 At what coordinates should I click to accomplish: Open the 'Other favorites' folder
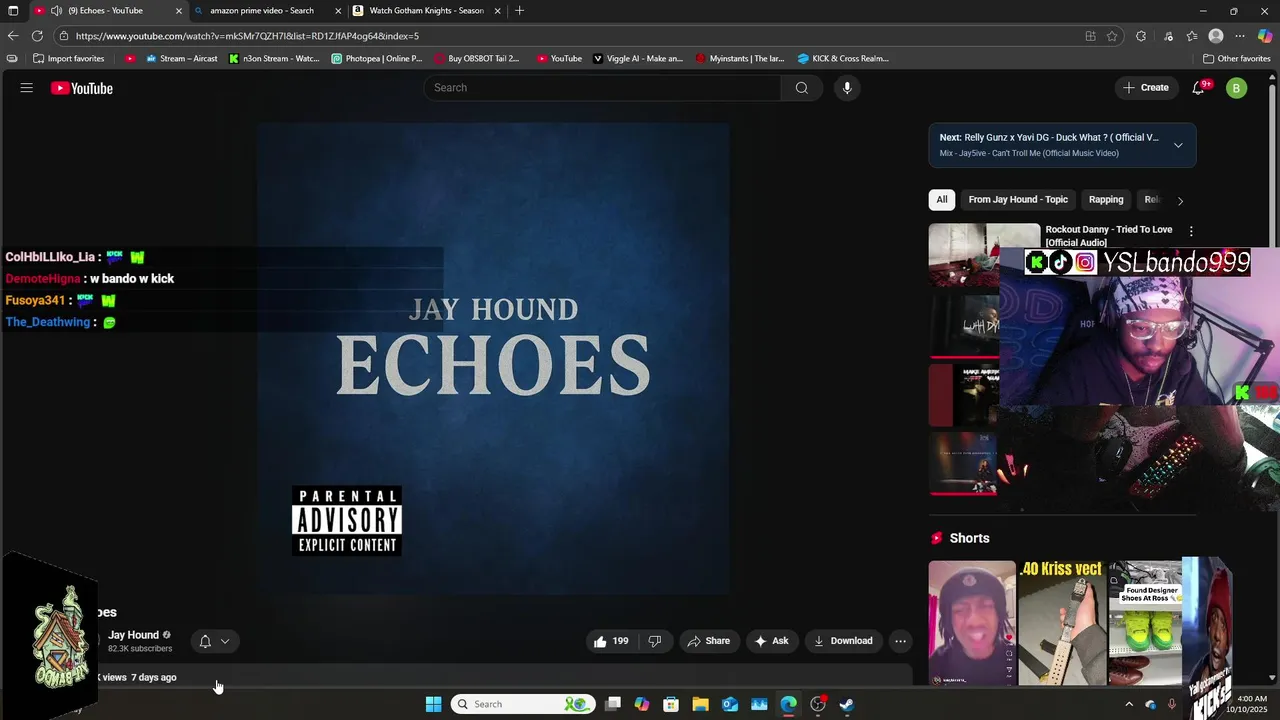(x=1236, y=59)
